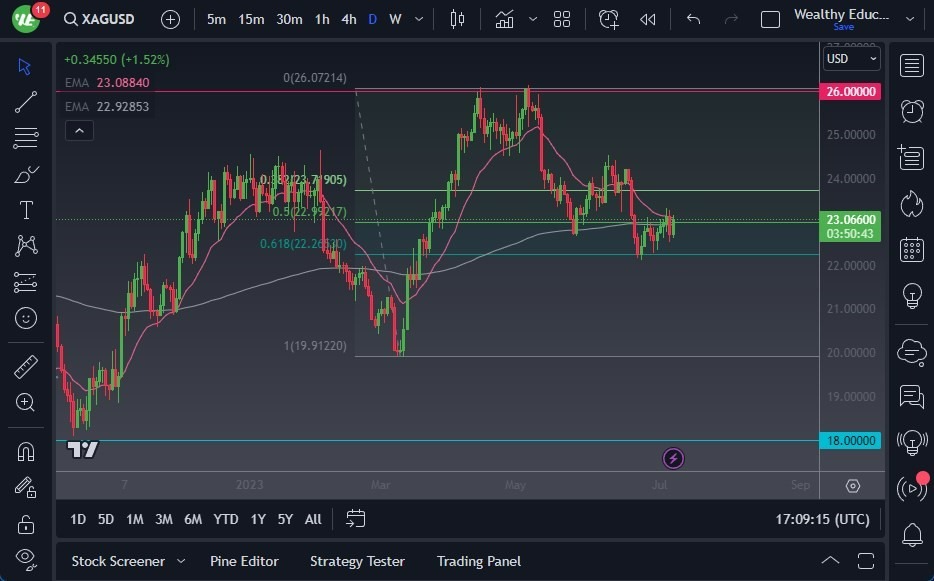The height and width of the screenshot is (581, 934).
Task: Open the Pine Editor tab
Action: coord(244,561)
